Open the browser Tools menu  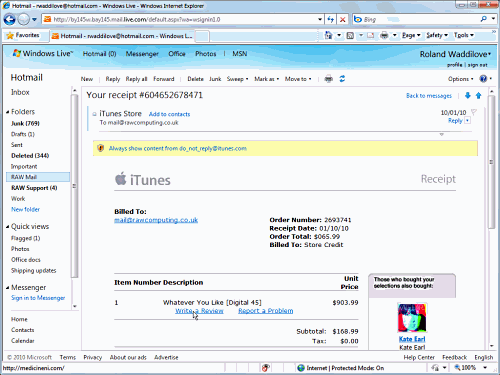[464, 35]
